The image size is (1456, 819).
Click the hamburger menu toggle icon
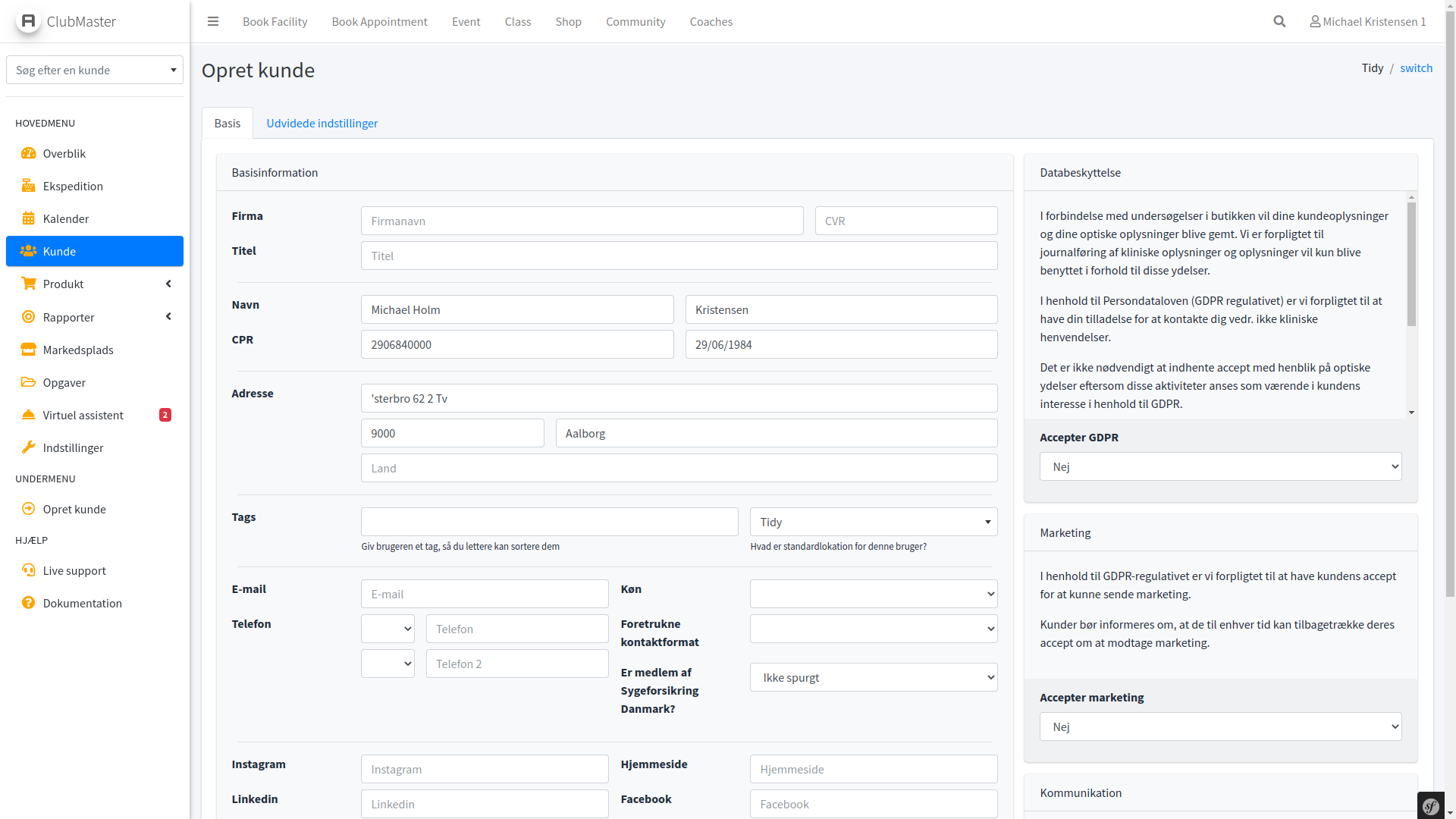click(213, 21)
